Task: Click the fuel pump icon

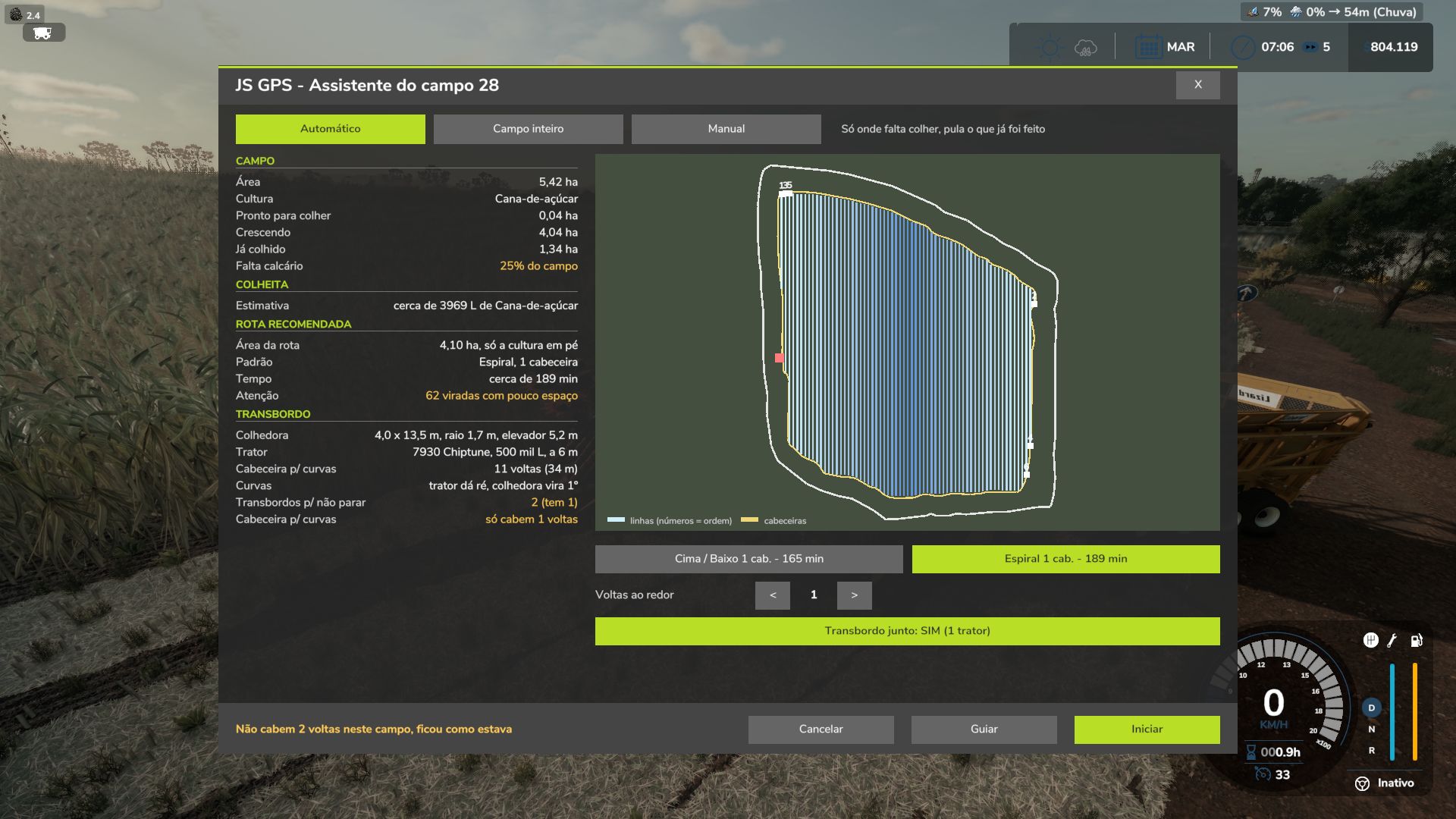Action: 1416,641
